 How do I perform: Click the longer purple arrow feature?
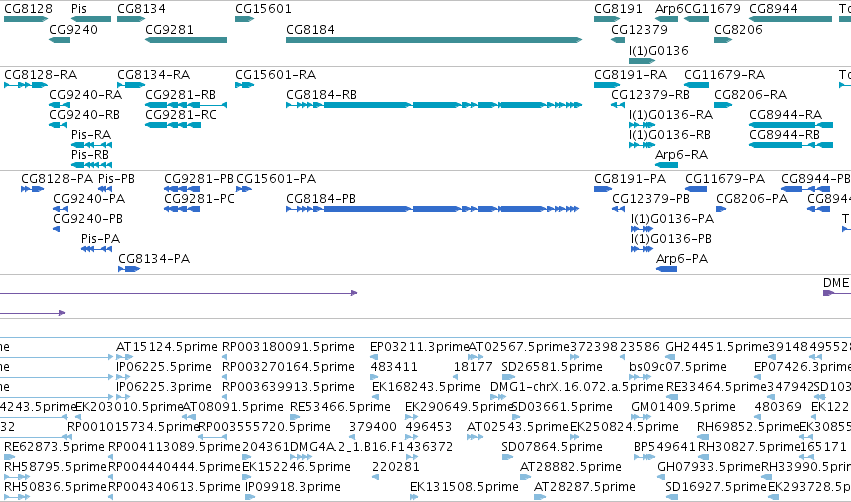(x=179, y=293)
